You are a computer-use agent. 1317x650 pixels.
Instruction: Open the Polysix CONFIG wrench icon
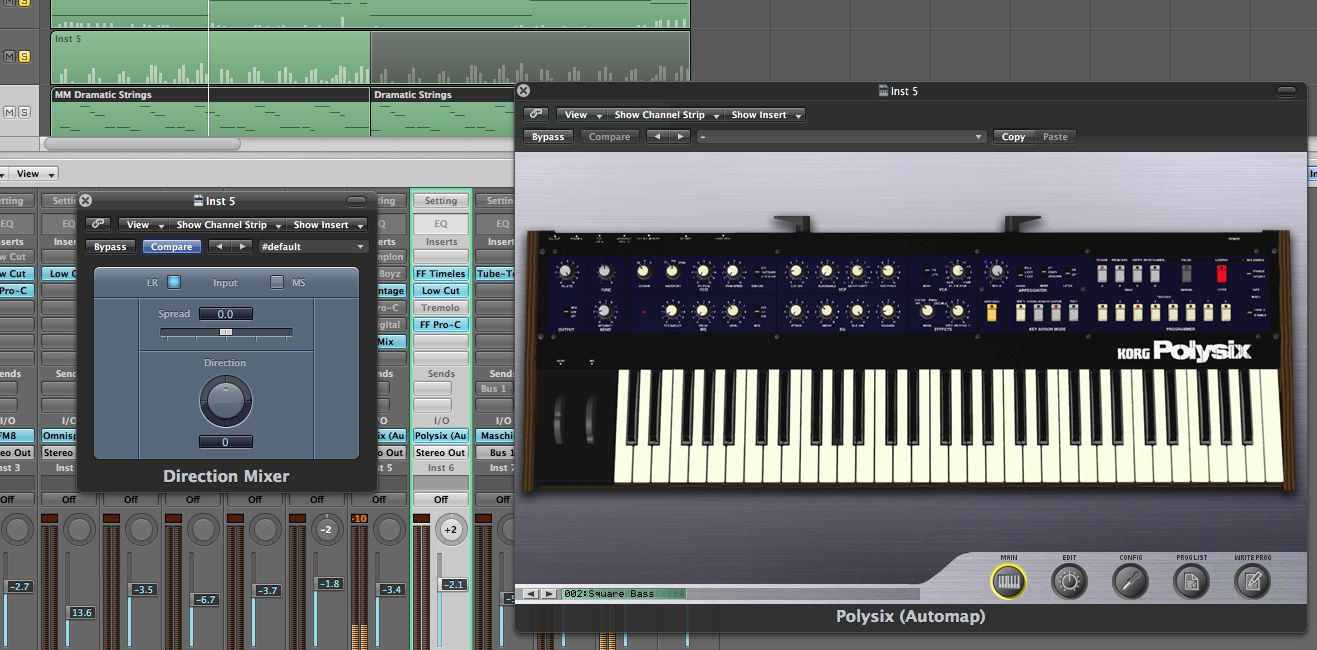(1131, 580)
